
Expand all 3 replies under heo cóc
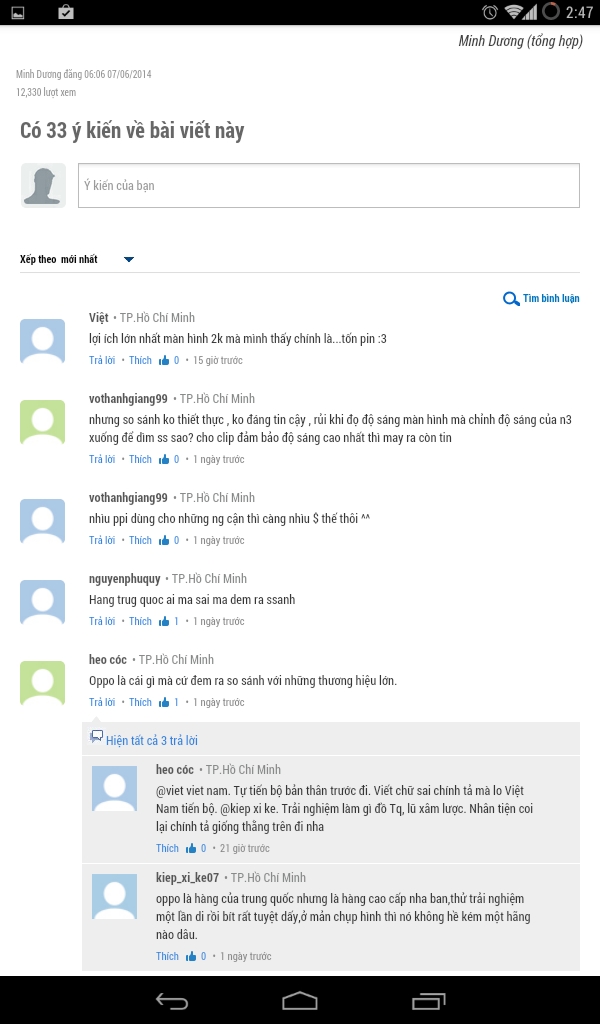click(151, 741)
